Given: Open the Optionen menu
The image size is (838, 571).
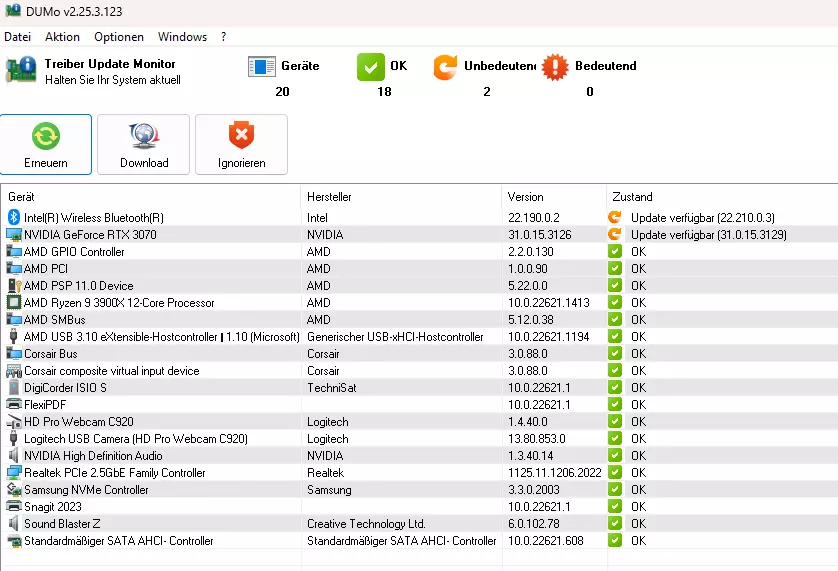Looking at the screenshot, I should [119, 37].
